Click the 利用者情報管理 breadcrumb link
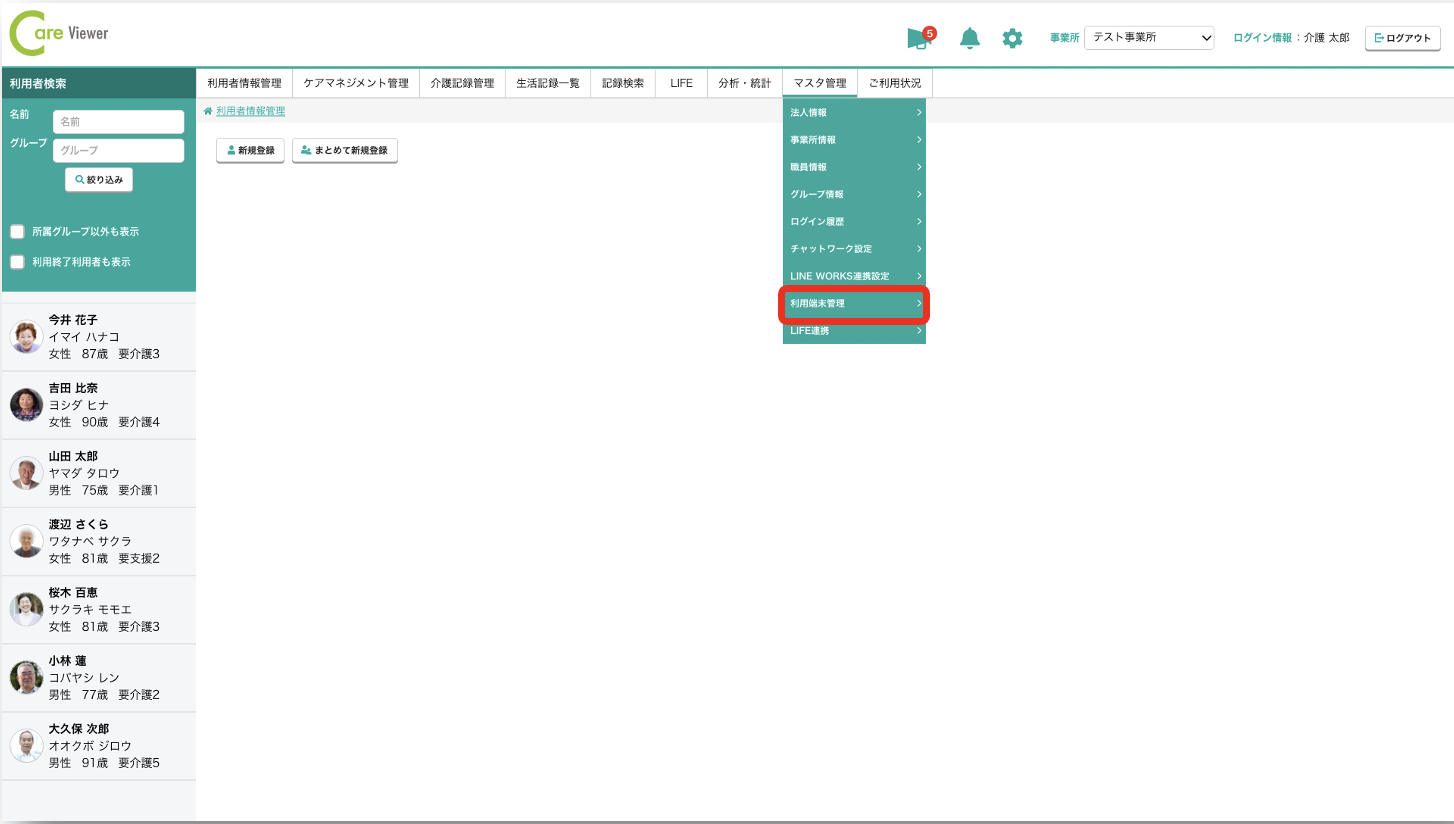 click(x=249, y=112)
